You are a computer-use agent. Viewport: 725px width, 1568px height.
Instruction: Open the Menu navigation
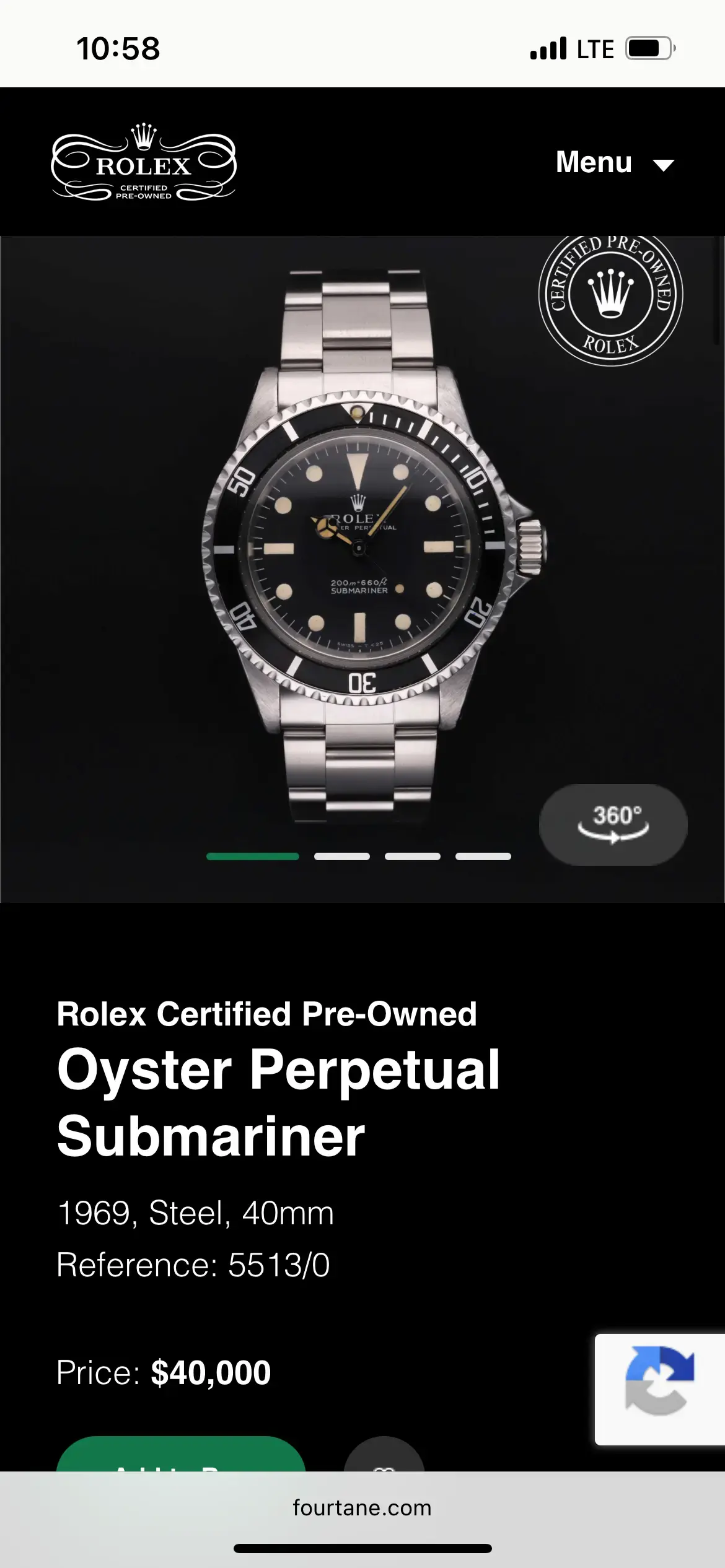[x=614, y=163]
